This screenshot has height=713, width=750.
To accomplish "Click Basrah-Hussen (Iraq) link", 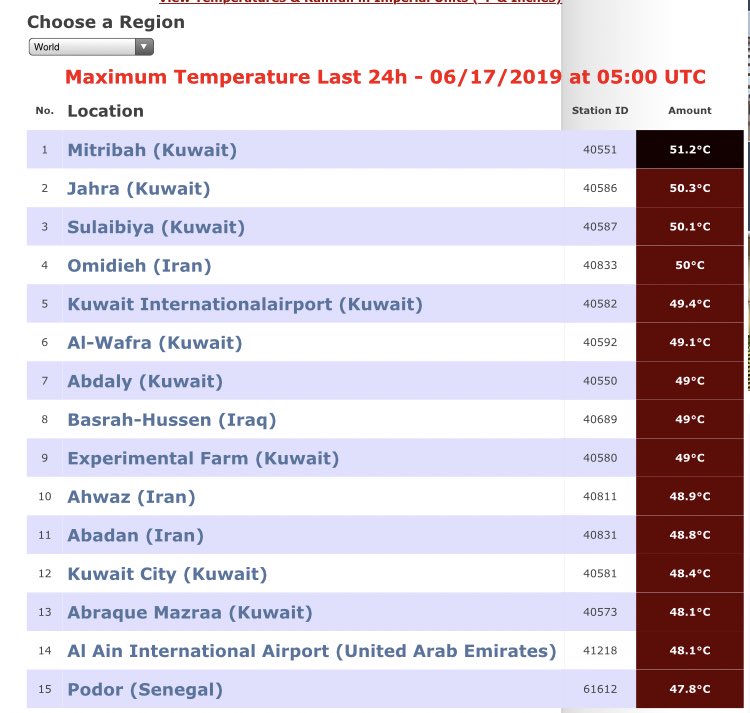I will point(172,420).
